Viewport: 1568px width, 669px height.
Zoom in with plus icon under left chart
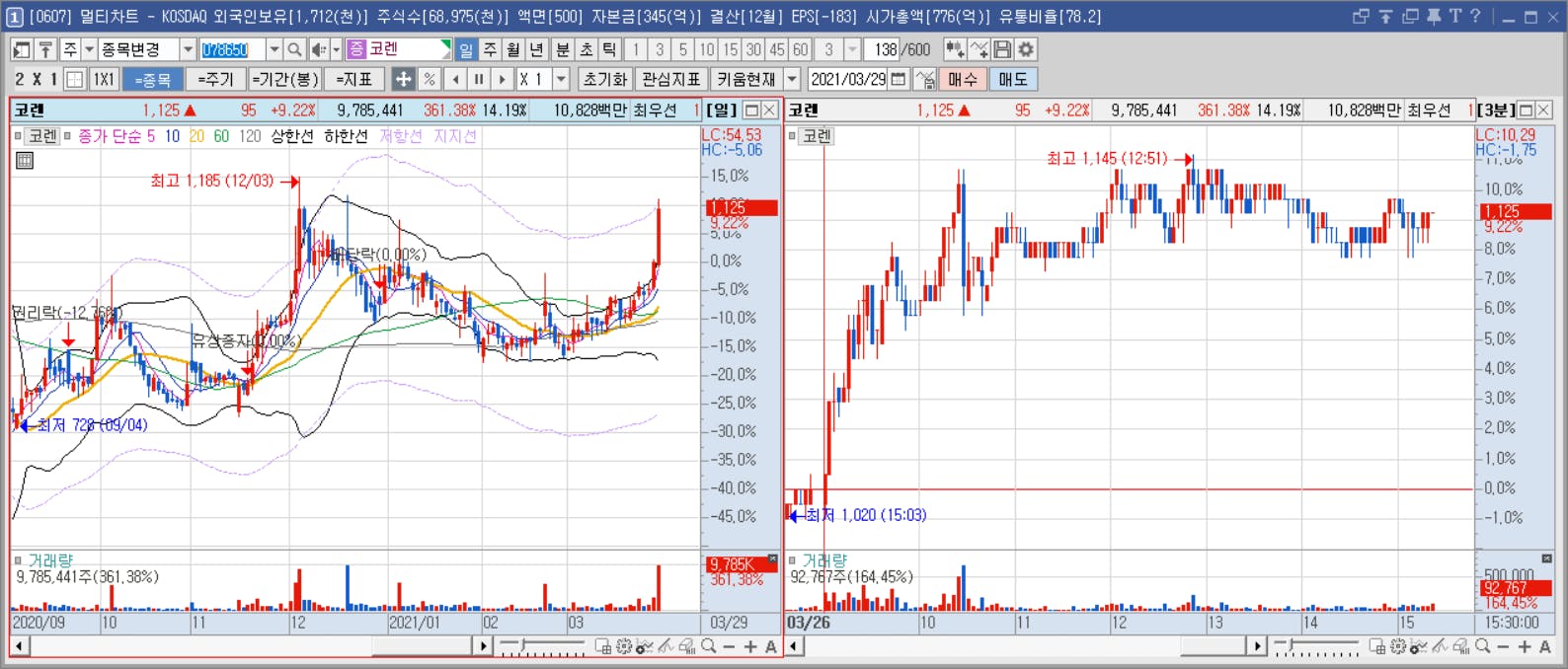point(750,647)
